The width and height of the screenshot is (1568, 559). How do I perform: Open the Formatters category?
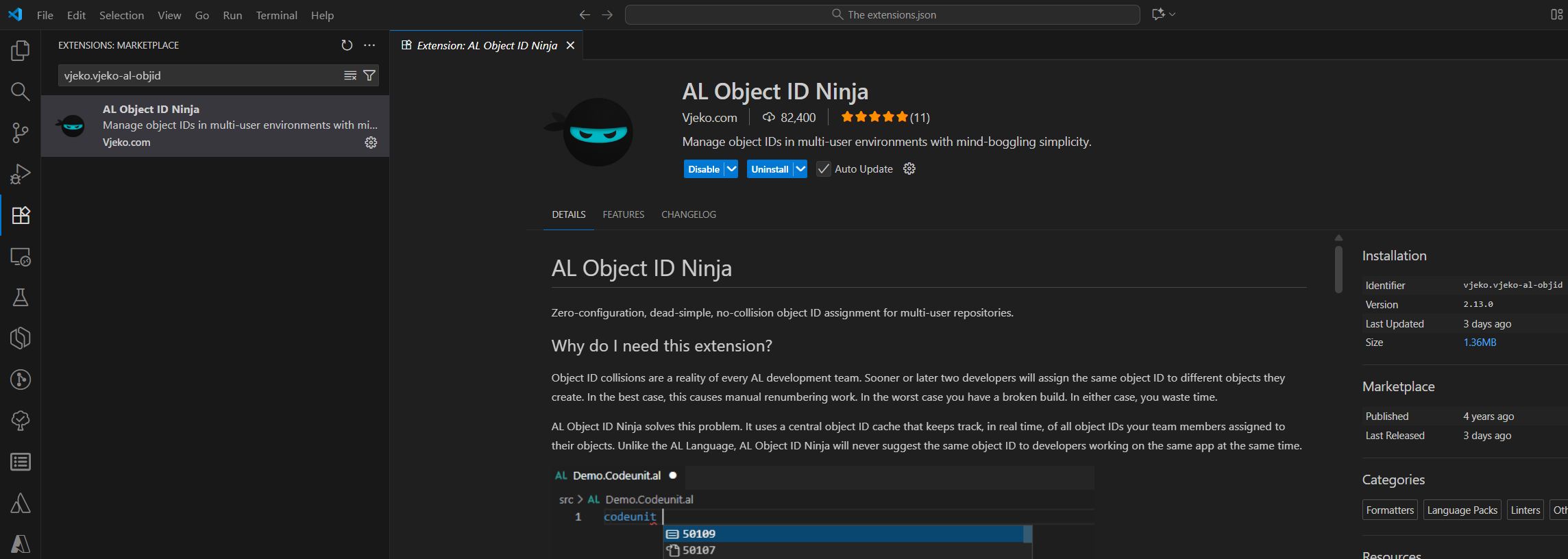(x=1390, y=510)
